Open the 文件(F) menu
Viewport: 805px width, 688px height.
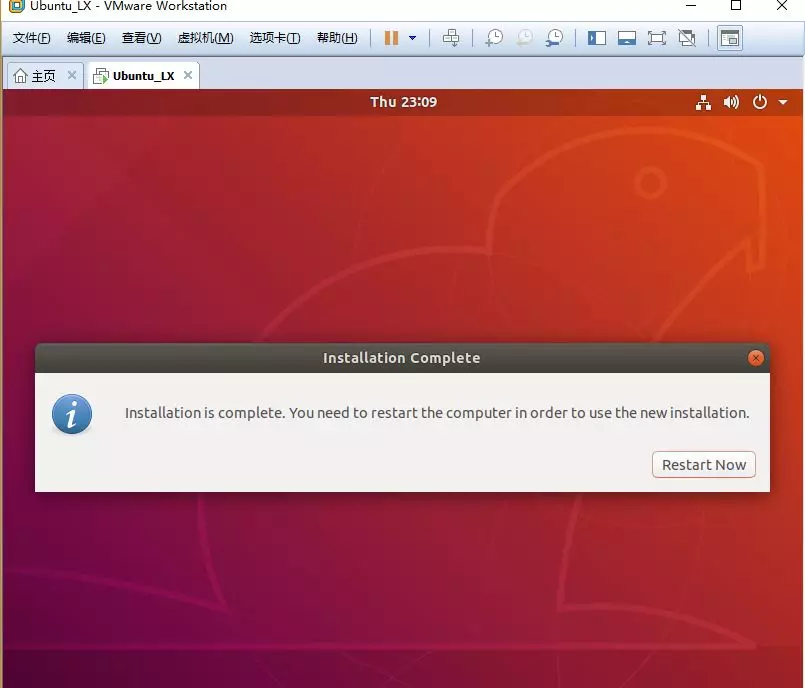pyautogui.click(x=31, y=38)
